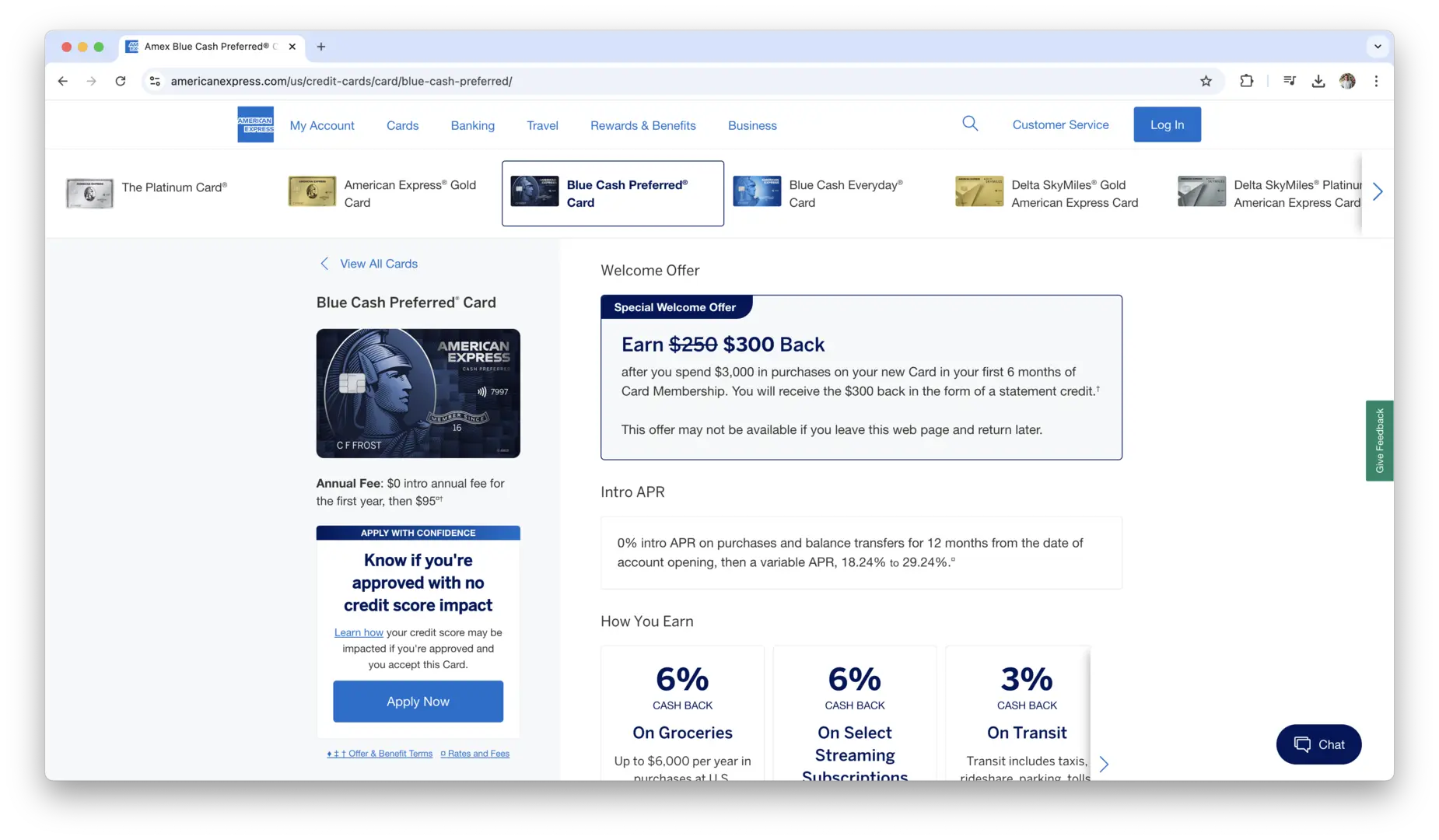Screen dimensions: 1439x840
Task: Go forward in browser history
Action: [x=92, y=81]
